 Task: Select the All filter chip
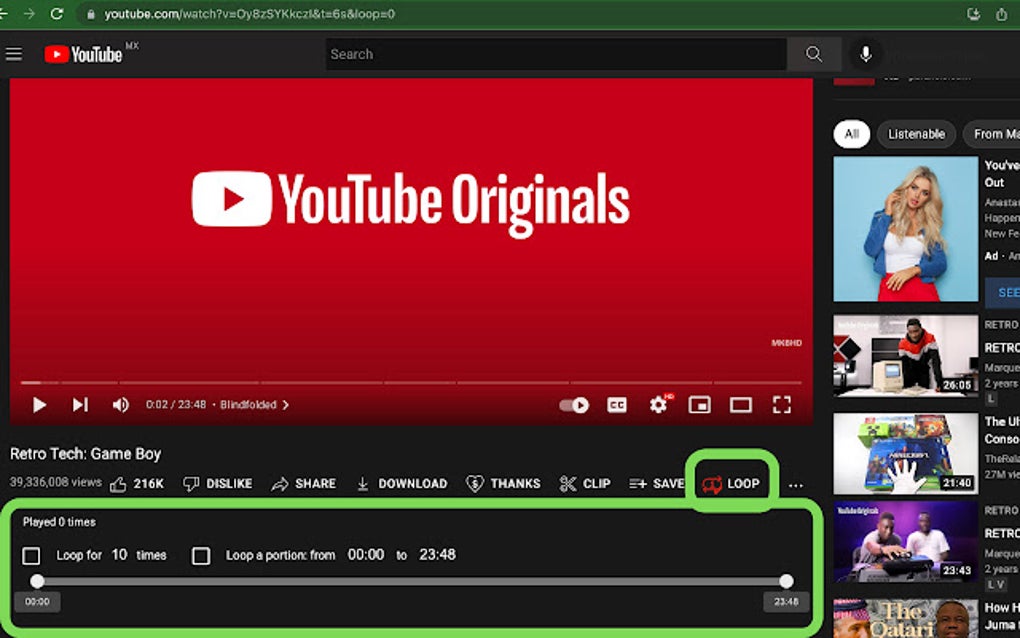pyautogui.click(x=852, y=134)
